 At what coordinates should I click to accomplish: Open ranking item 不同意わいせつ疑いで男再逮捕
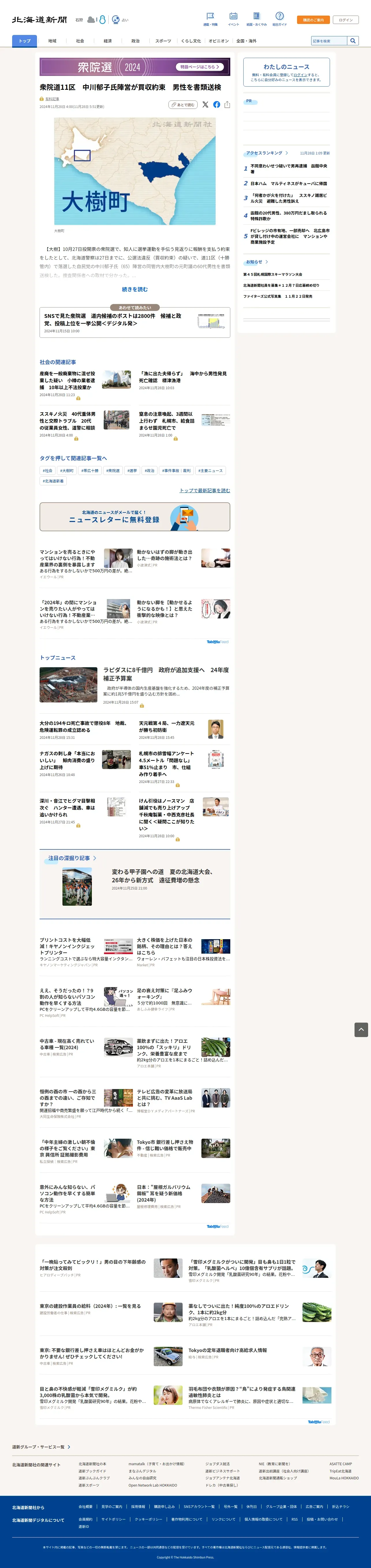click(289, 168)
